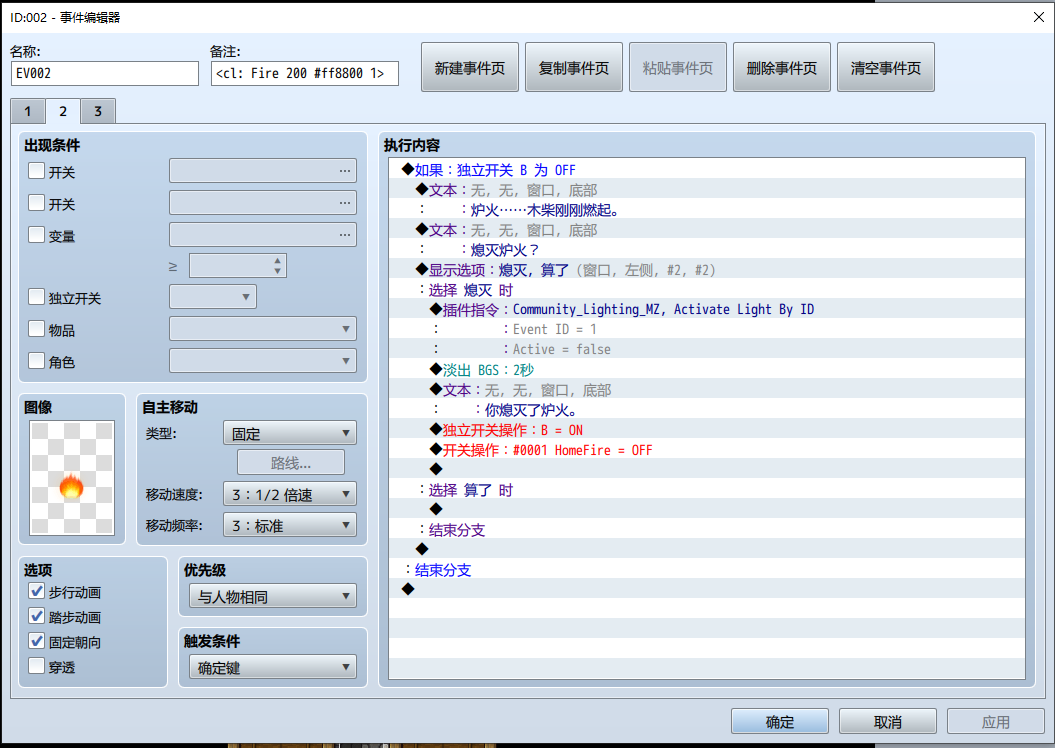1055x748 pixels.
Task: Close the event editor window
Action: (x=1039, y=17)
